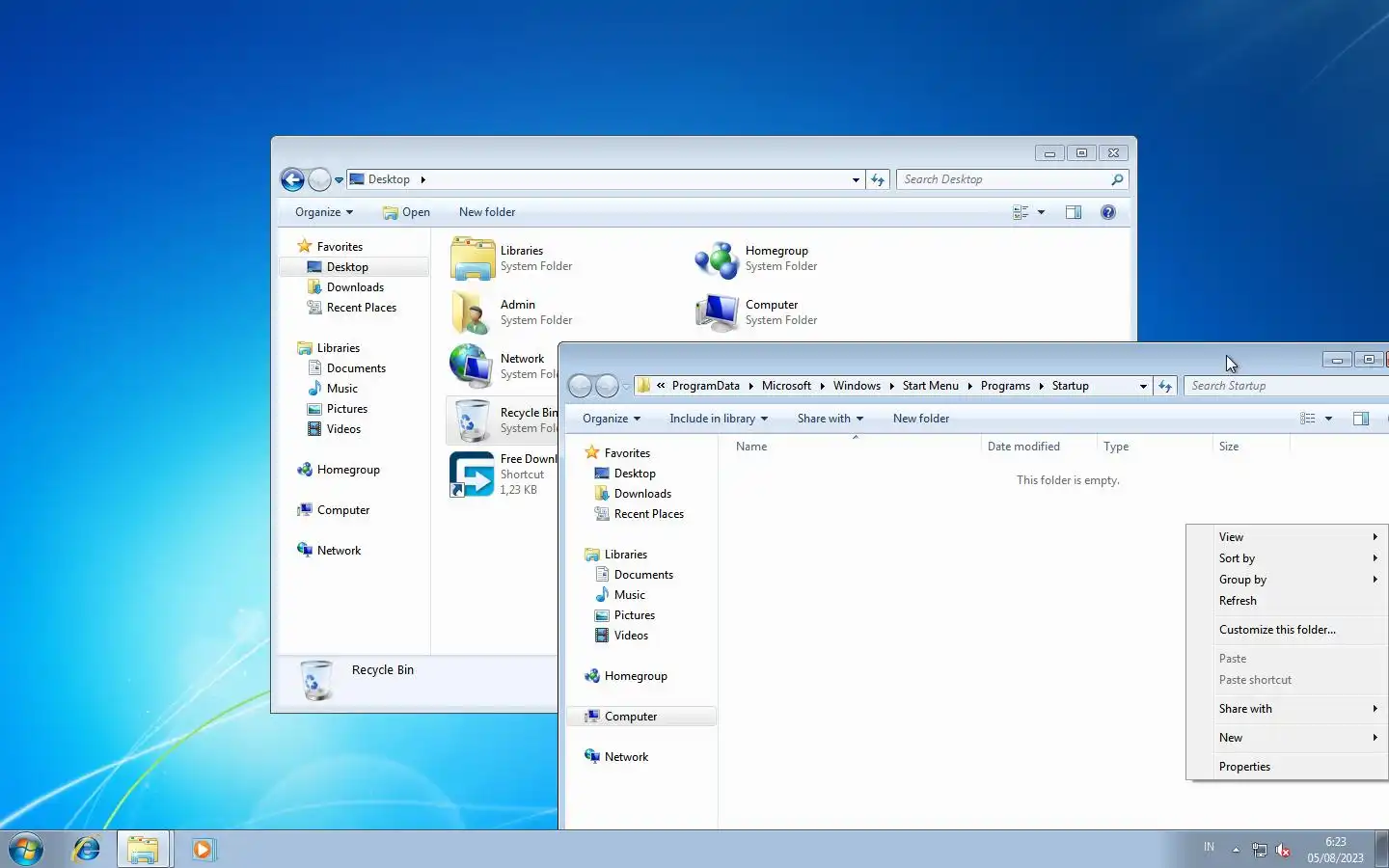The width and height of the screenshot is (1389, 868).
Task: Open recent pages arrow in Desktop window
Action: (x=339, y=179)
